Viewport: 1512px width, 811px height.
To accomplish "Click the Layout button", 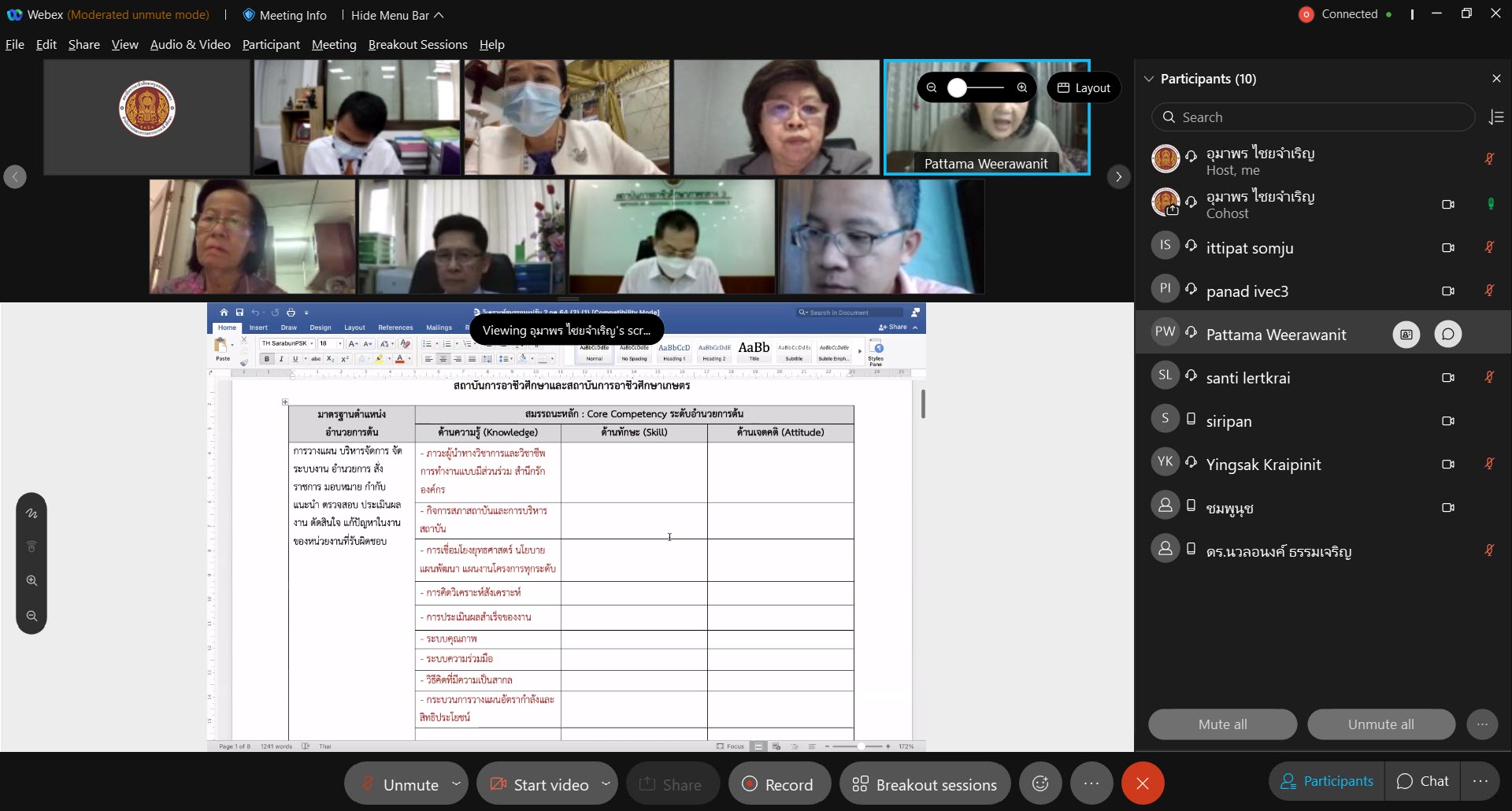I will pyautogui.click(x=1084, y=88).
